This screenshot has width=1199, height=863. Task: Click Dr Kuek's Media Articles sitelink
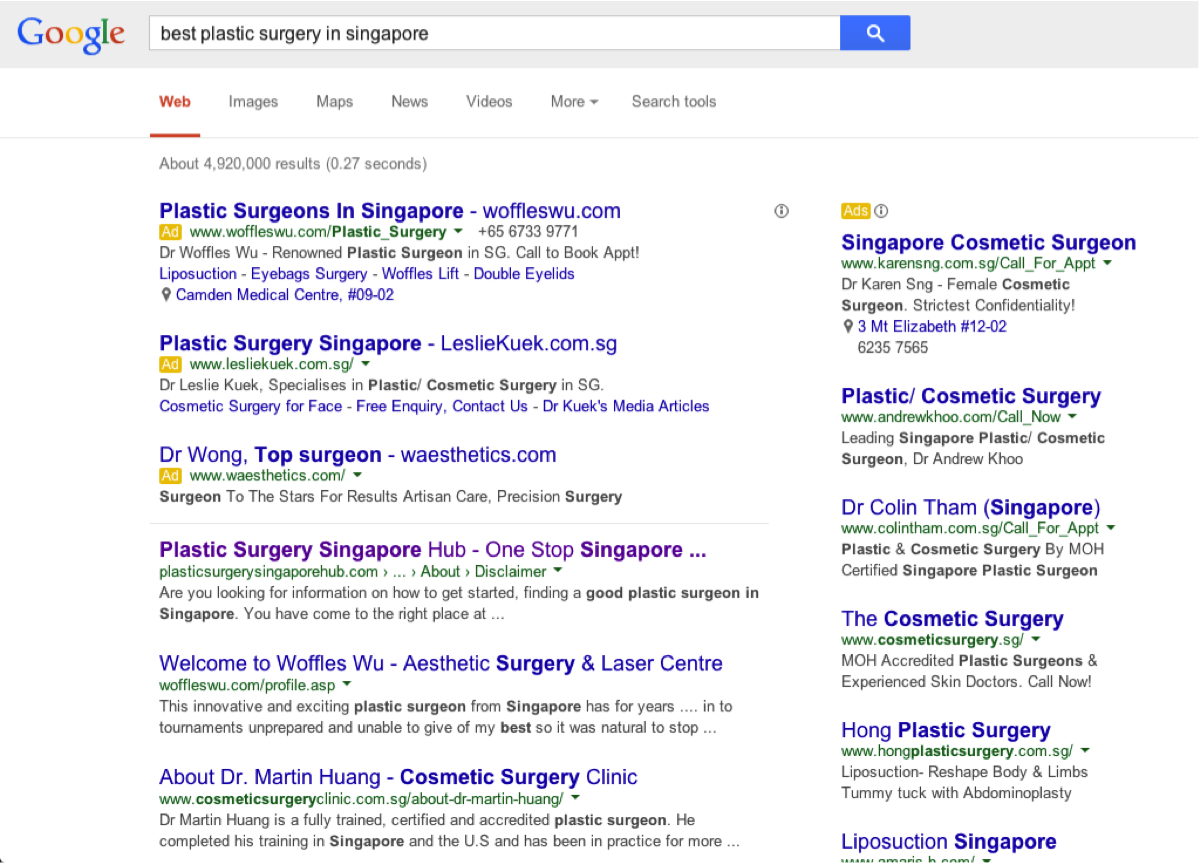tap(625, 406)
